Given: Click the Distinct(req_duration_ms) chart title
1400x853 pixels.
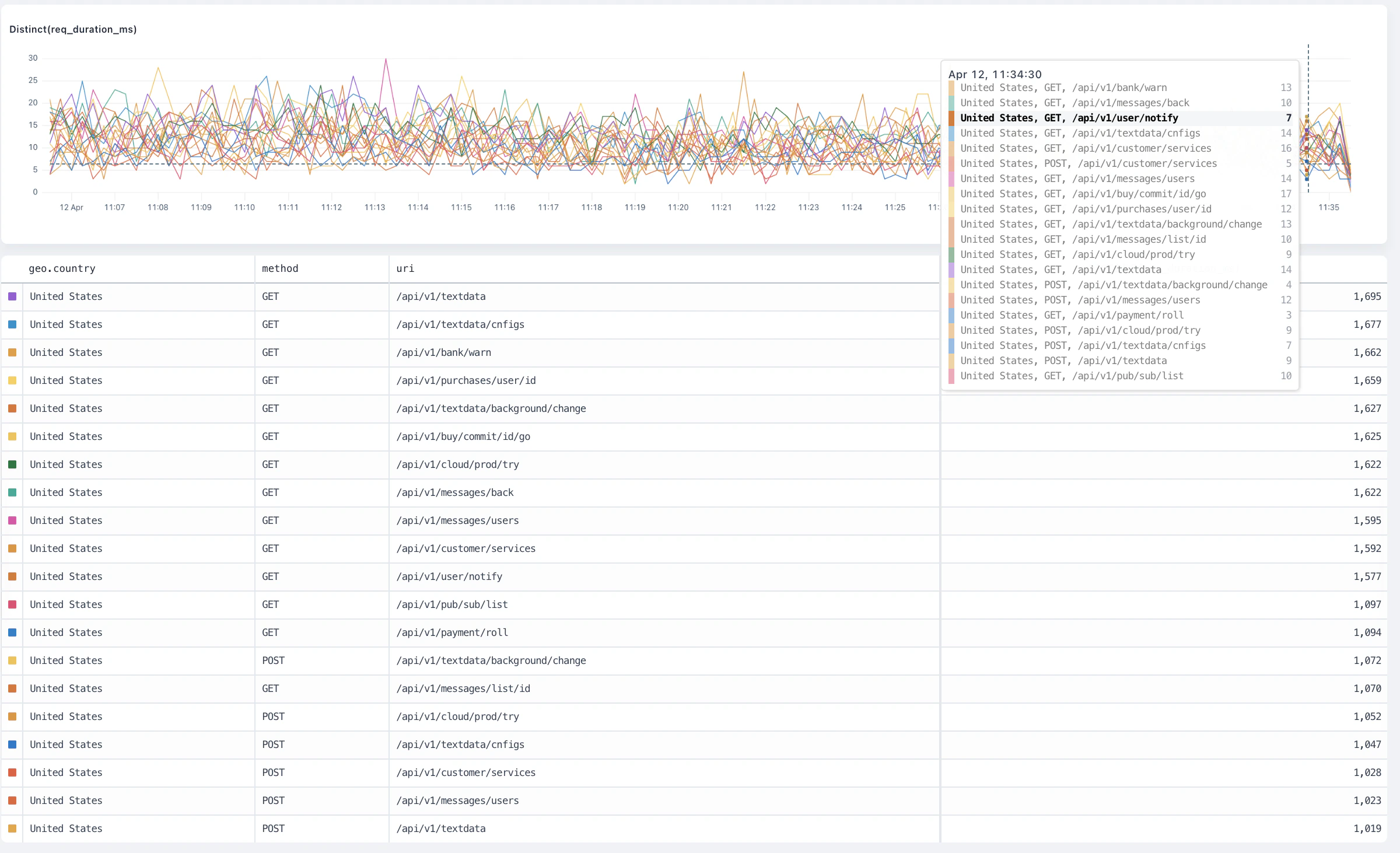Looking at the screenshot, I should (73, 29).
